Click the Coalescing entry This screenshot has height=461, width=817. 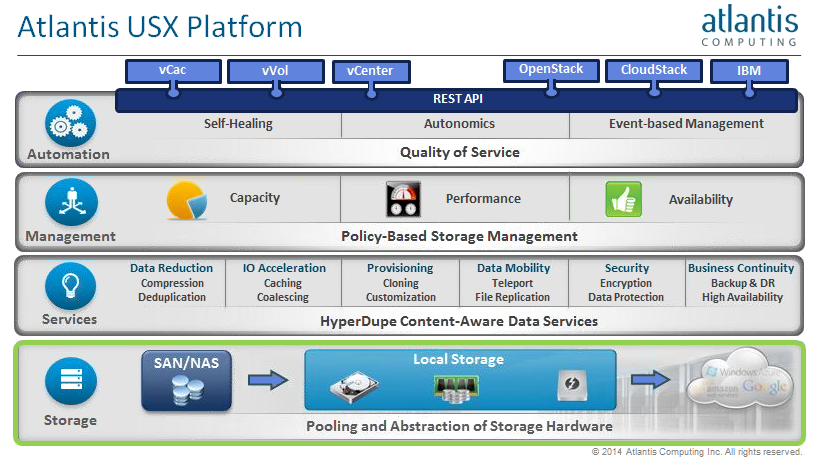click(x=282, y=297)
